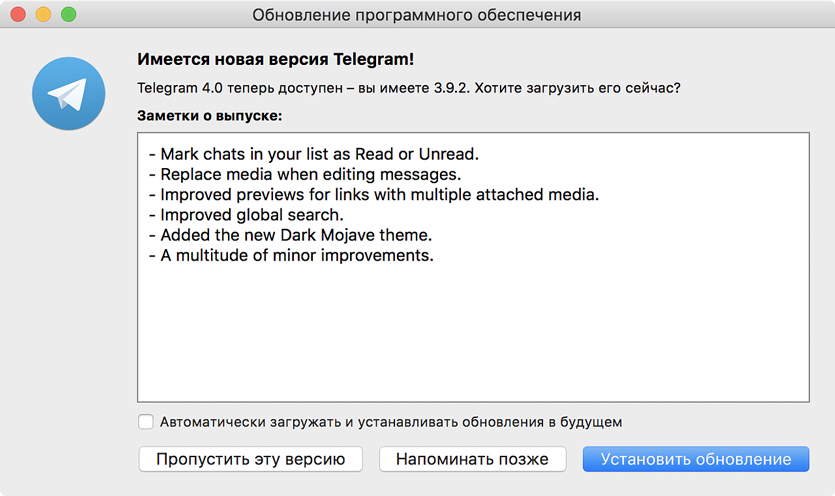835x496 pixels.
Task: Minimize the window using yellow button
Action: 44,15
